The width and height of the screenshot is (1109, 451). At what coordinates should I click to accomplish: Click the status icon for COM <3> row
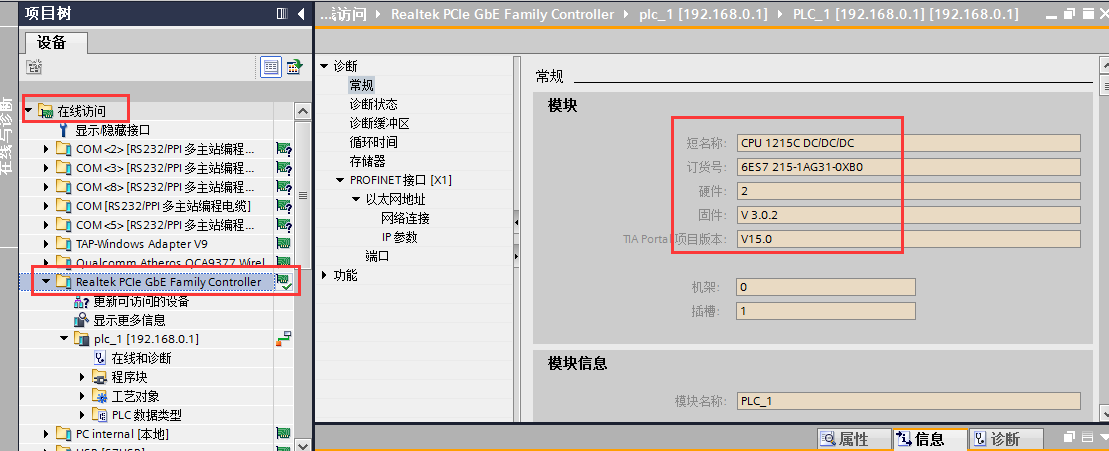[284, 168]
